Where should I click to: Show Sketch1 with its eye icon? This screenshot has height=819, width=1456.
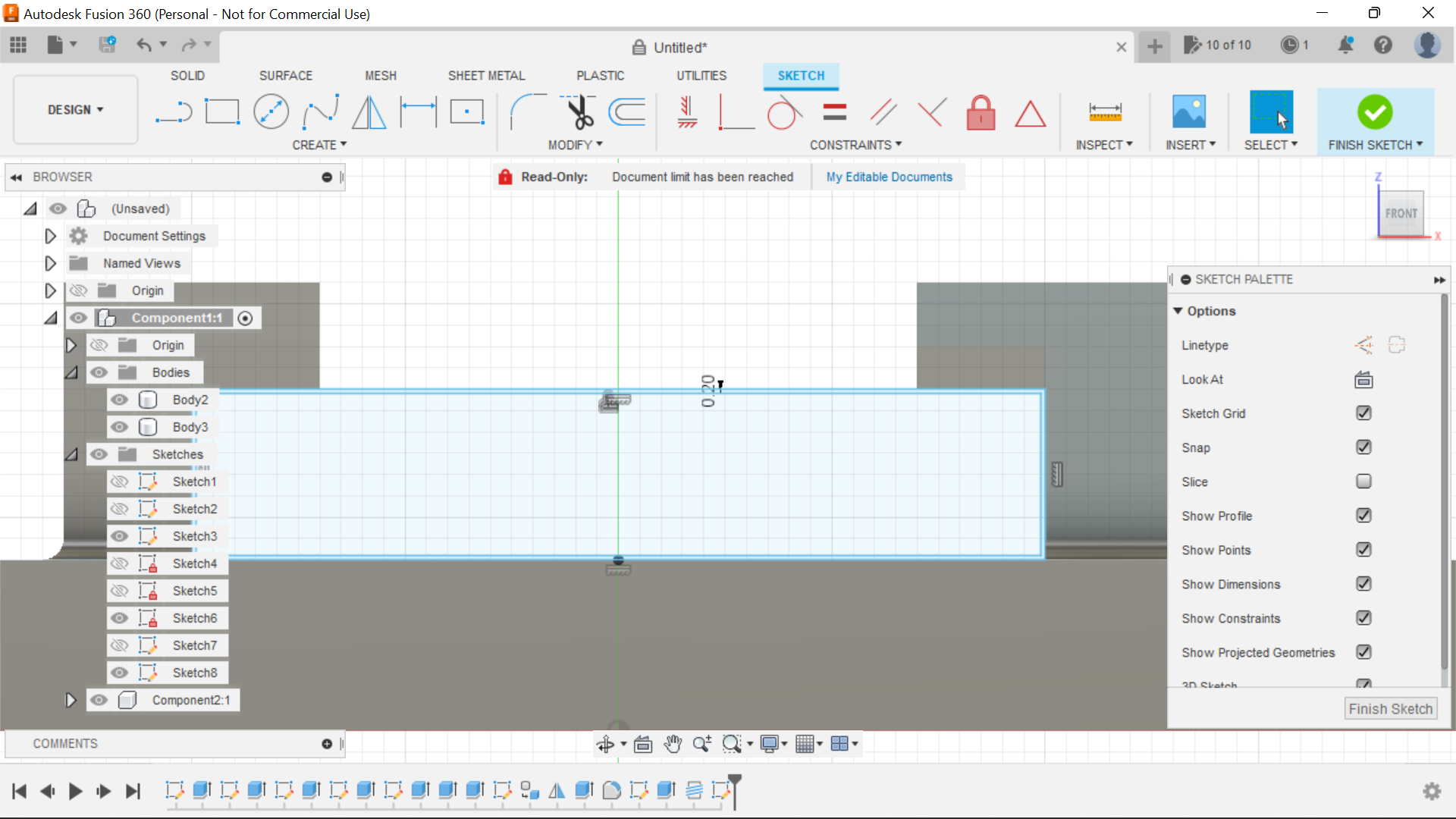(119, 482)
